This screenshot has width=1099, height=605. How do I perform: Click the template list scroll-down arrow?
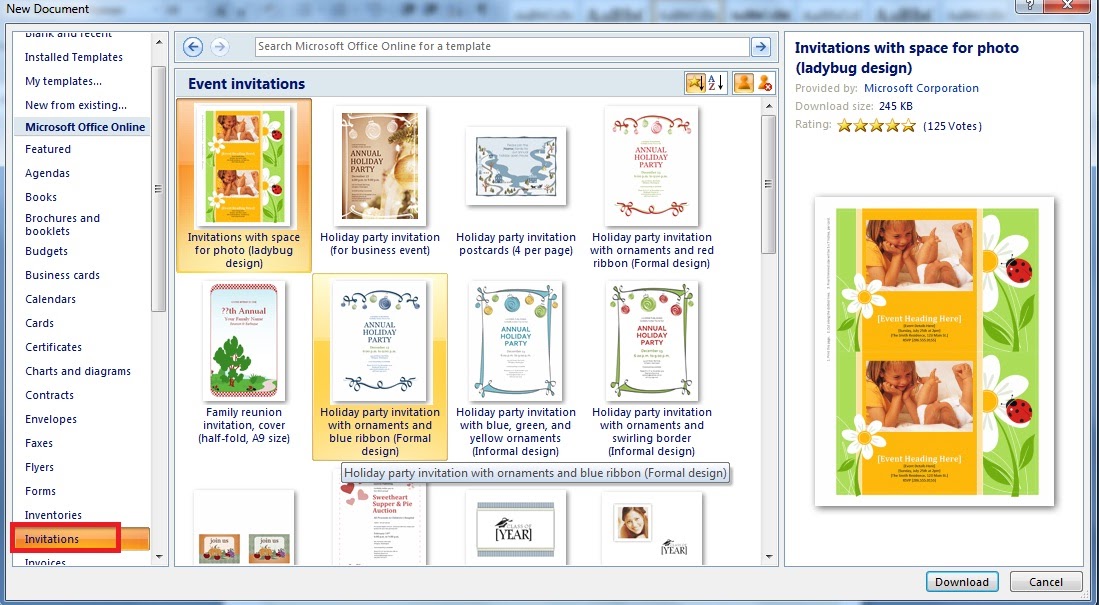[768, 557]
